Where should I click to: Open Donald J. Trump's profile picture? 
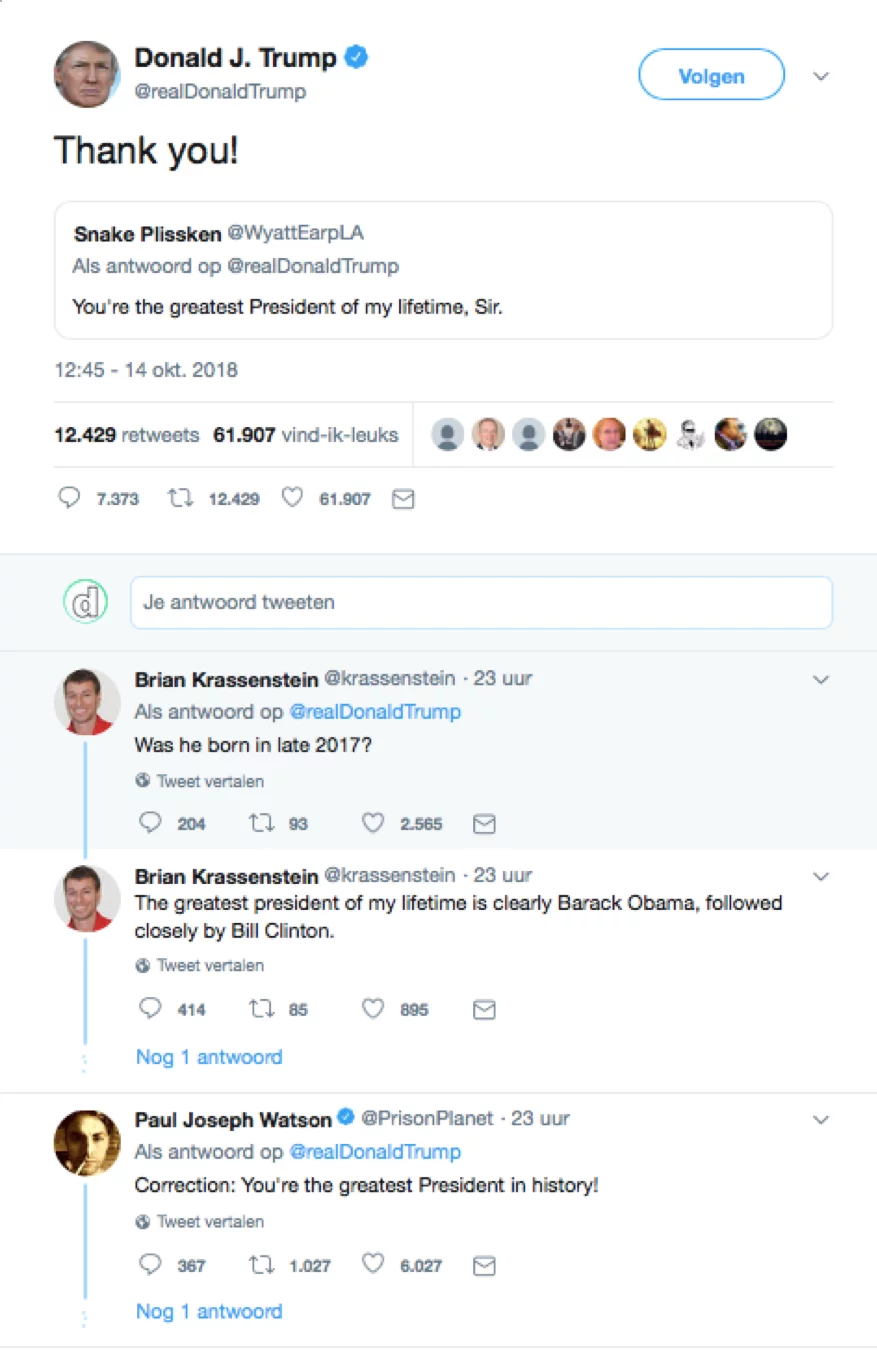click(86, 75)
